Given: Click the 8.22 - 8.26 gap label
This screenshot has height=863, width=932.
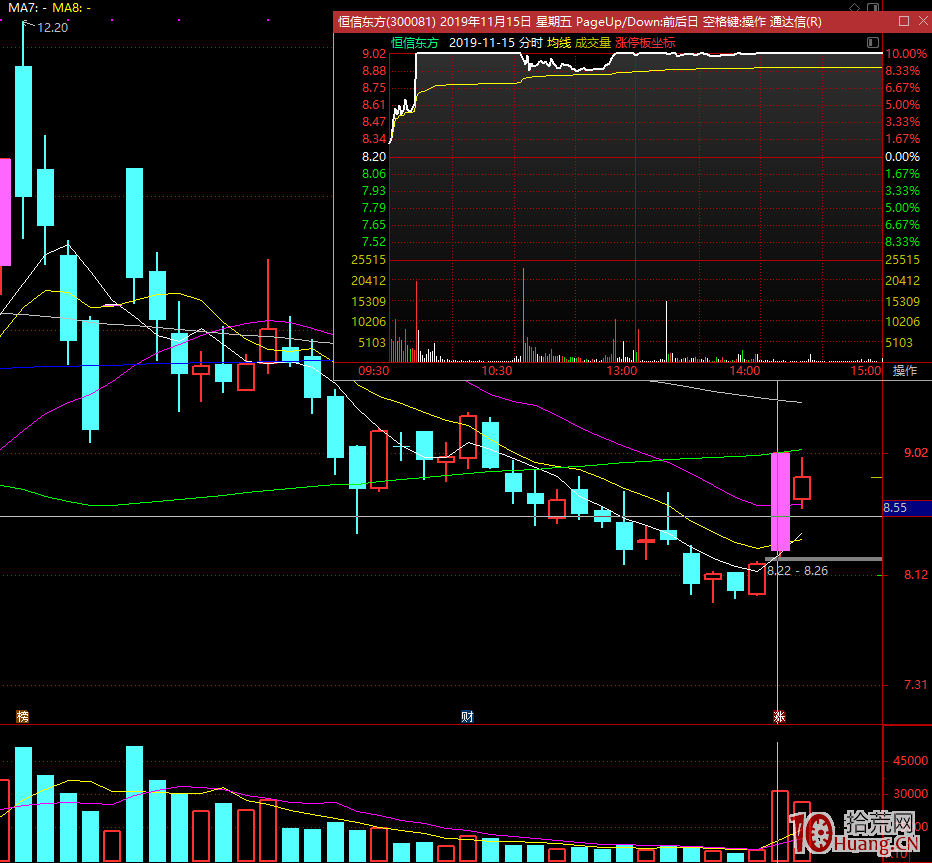Looking at the screenshot, I should (797, 571).
